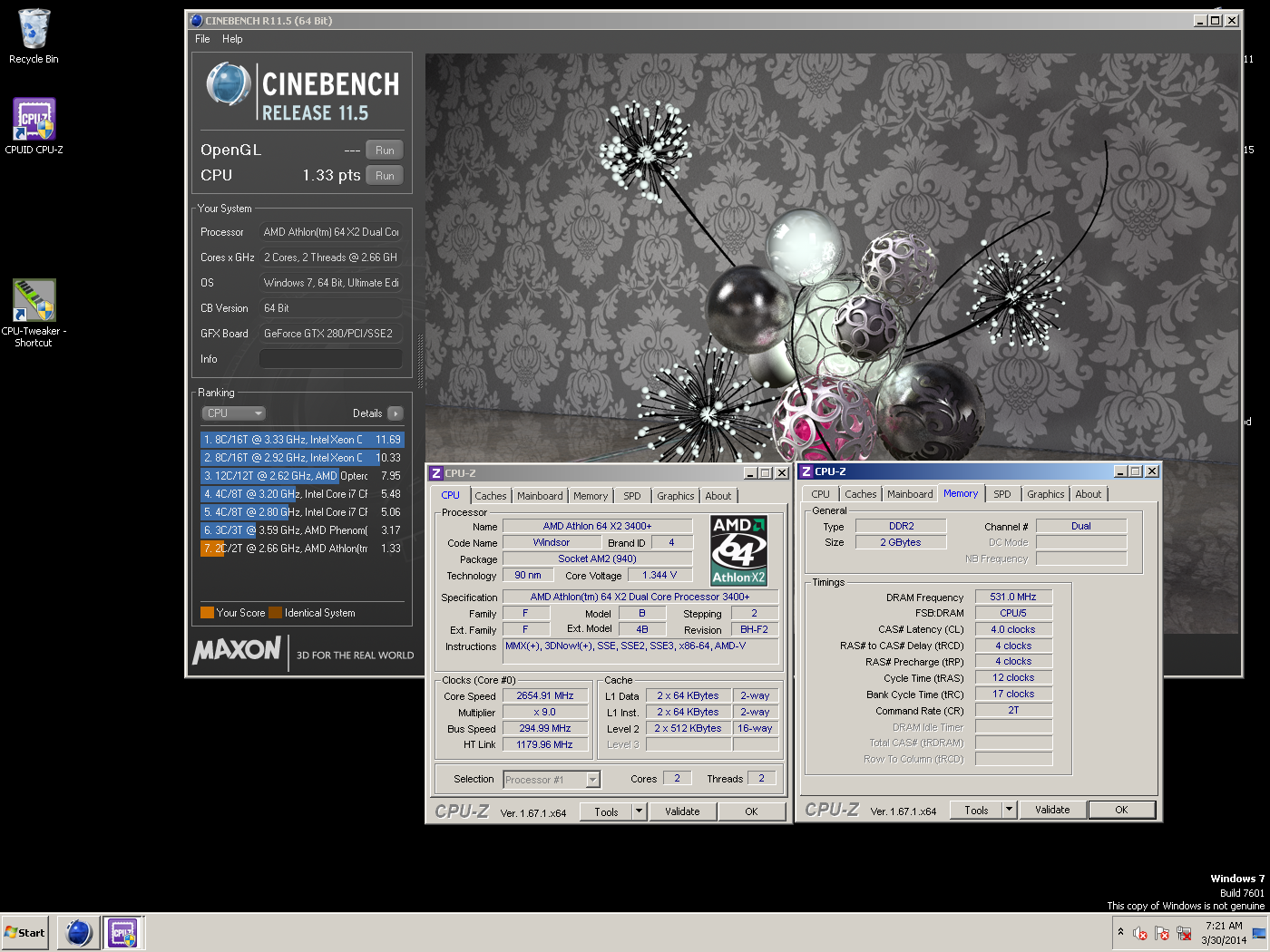This screenshot has width=1270, height=952.
Task: Select ranking row 6 AMD Phenom
Action: point(302,530)
